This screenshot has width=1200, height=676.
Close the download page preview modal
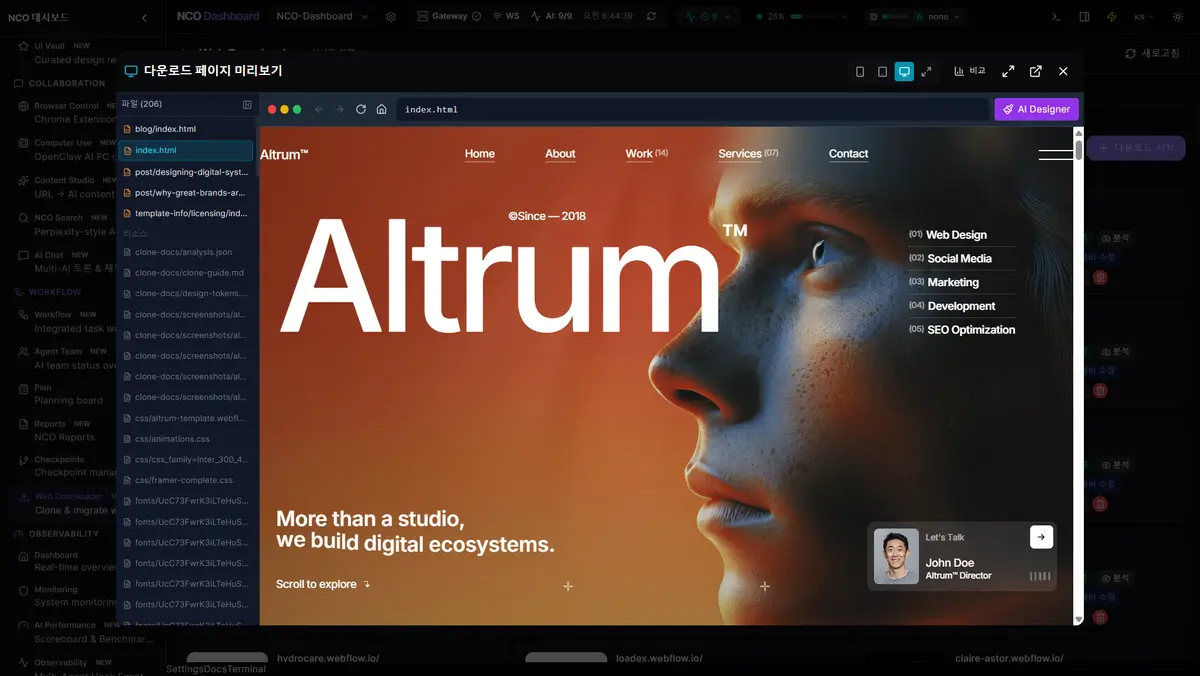tap(1063, 71)
